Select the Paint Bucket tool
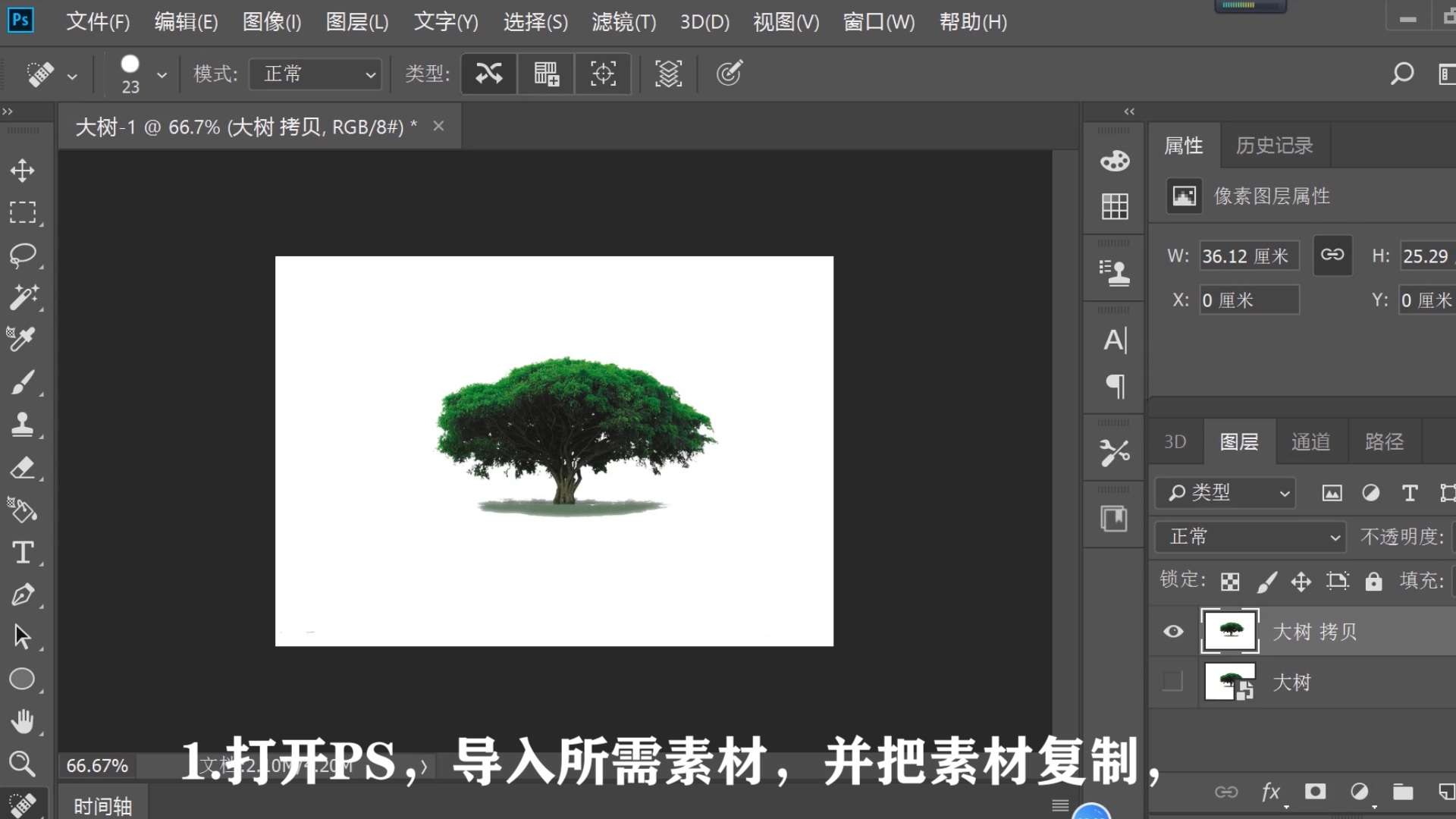1456x819 pixels. (23, 510)
